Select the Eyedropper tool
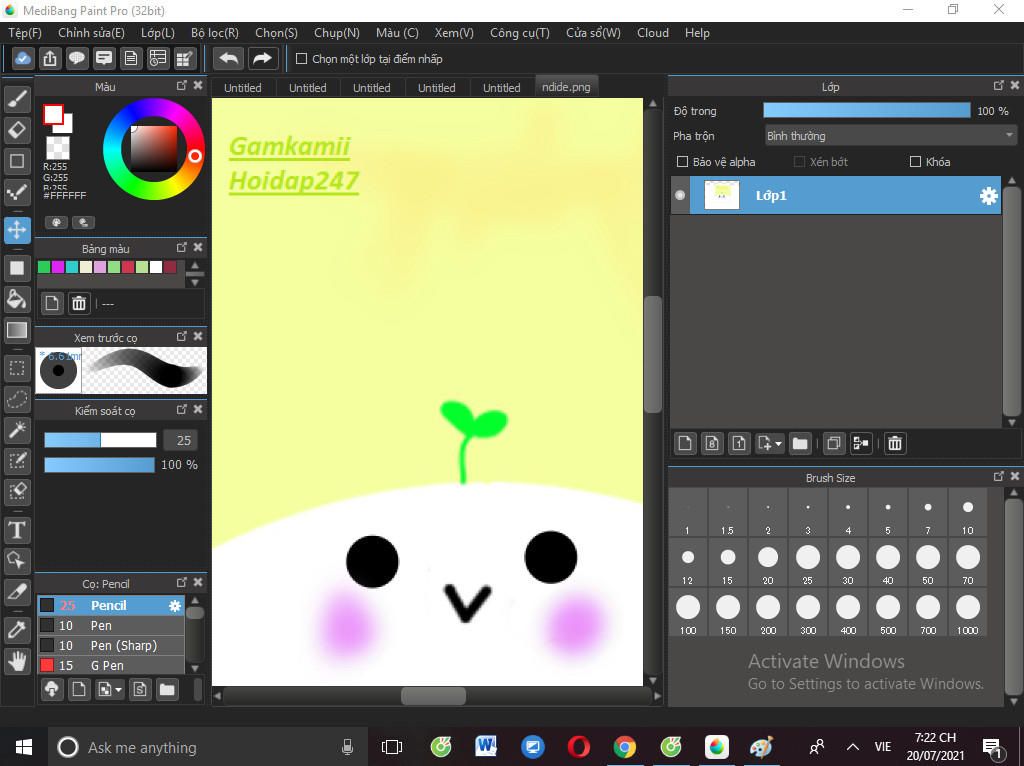 click(x=17, y=629)
